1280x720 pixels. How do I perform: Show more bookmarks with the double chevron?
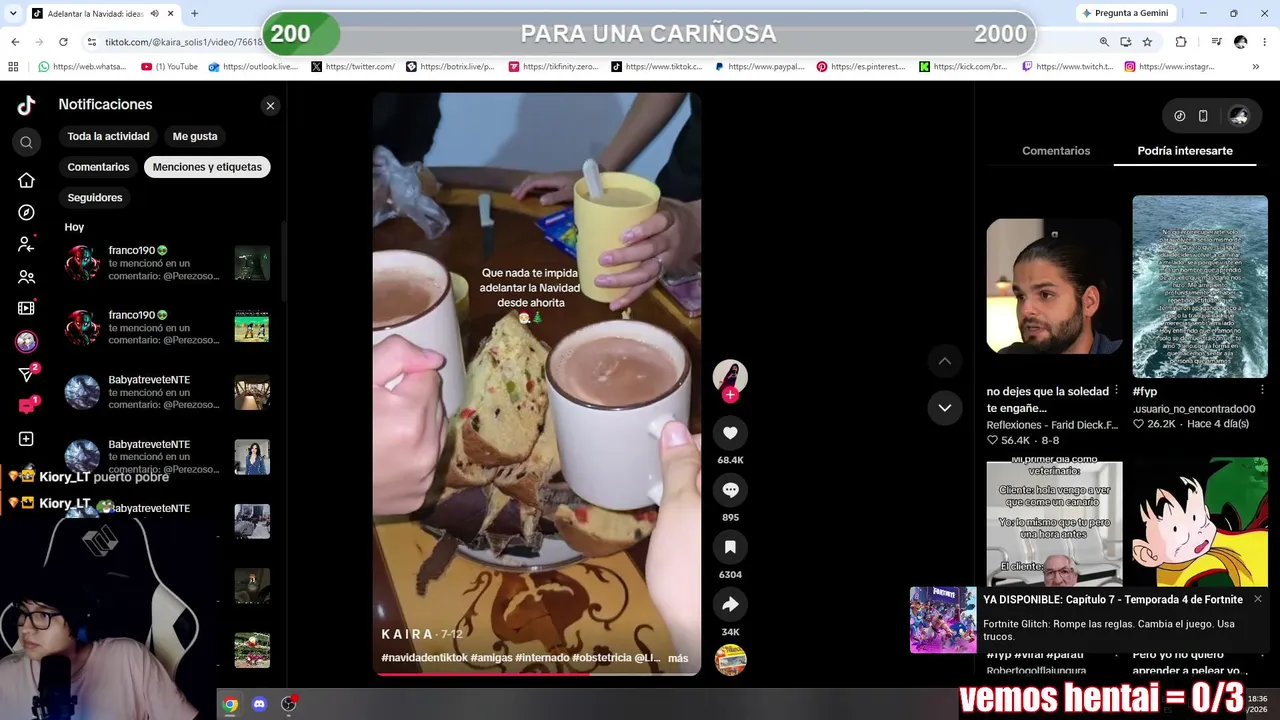[1255, 67]
